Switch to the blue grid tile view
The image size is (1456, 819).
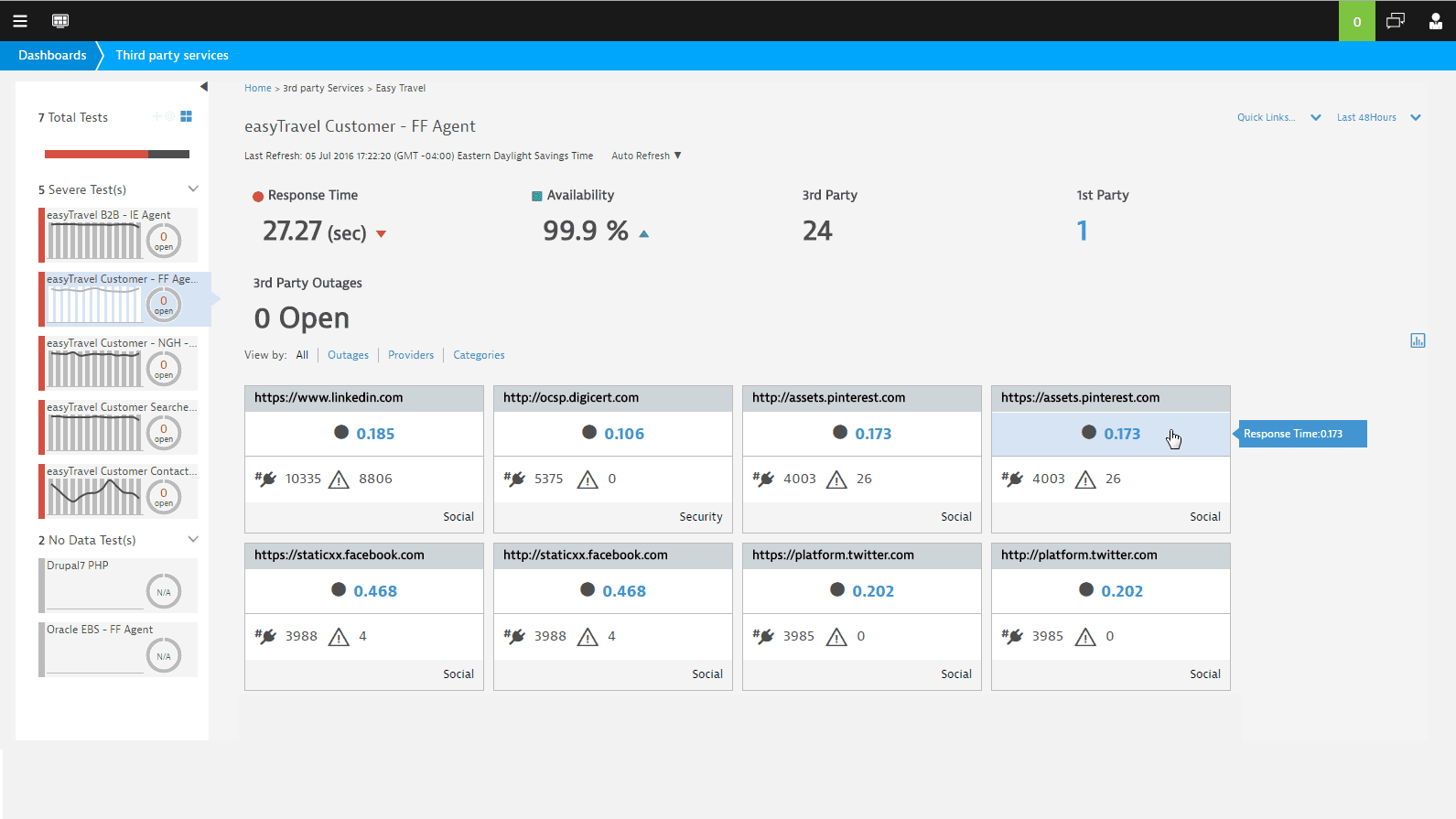pyautogui.click(x=187, y=116)
